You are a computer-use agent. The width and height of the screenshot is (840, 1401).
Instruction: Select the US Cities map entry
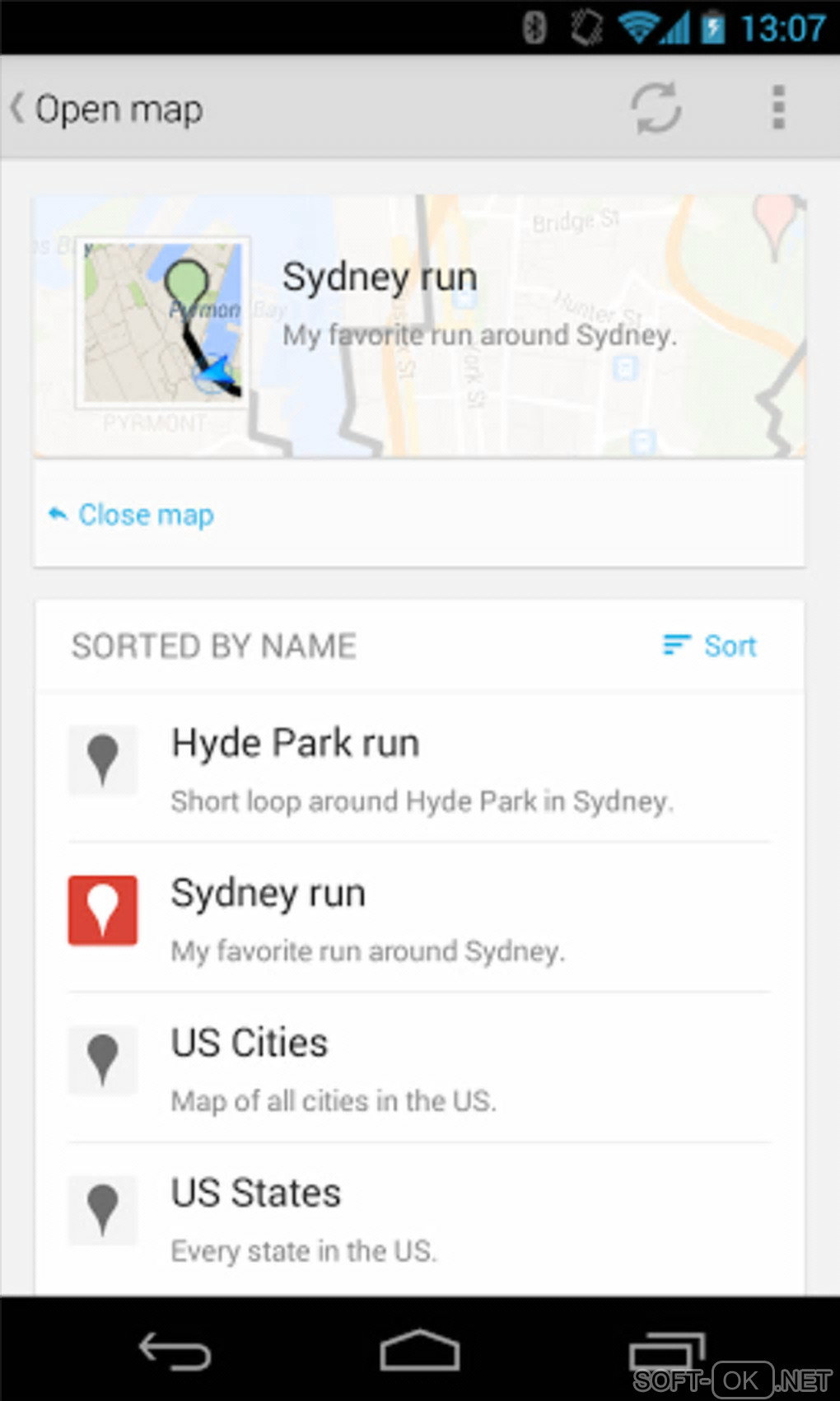pyautogui.click(x=422, y=1068)
